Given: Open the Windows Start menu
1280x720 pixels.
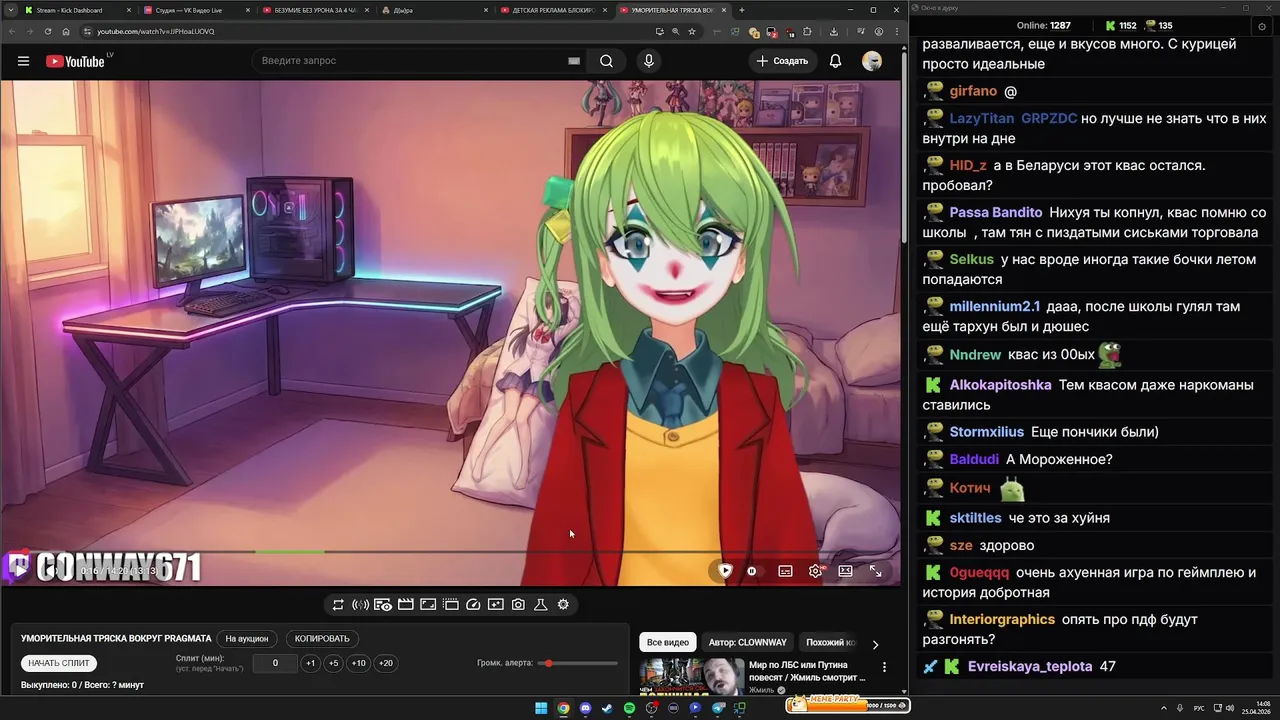Looking at the screenshot, I should click(541, 708).
